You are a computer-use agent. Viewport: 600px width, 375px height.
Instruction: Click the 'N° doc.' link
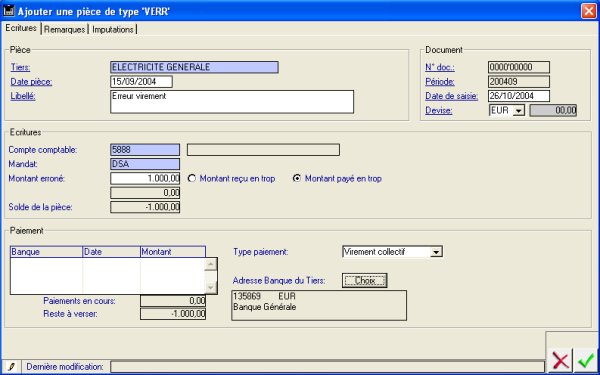[440, 67]
